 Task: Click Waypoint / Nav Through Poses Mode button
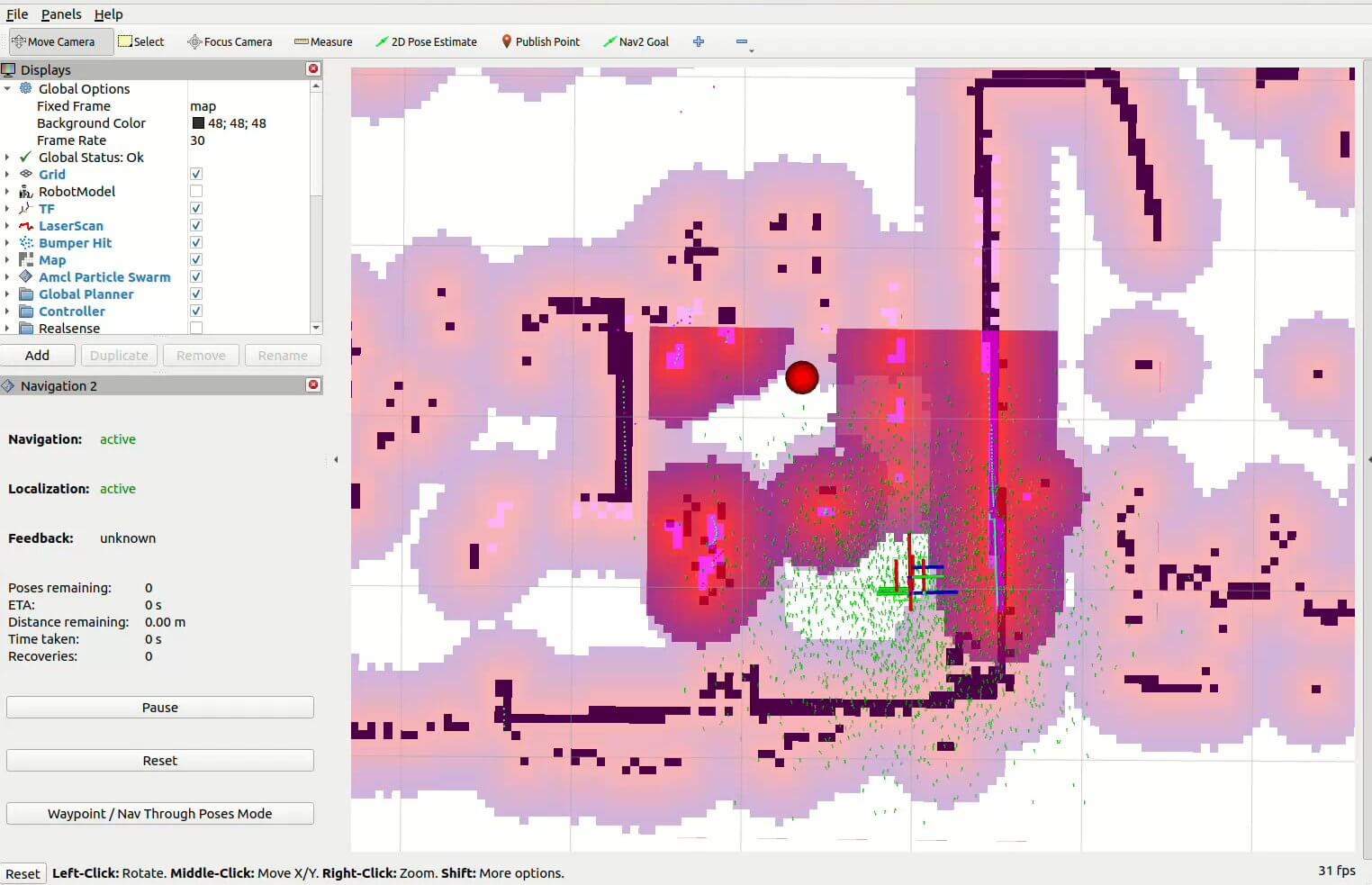159,813
